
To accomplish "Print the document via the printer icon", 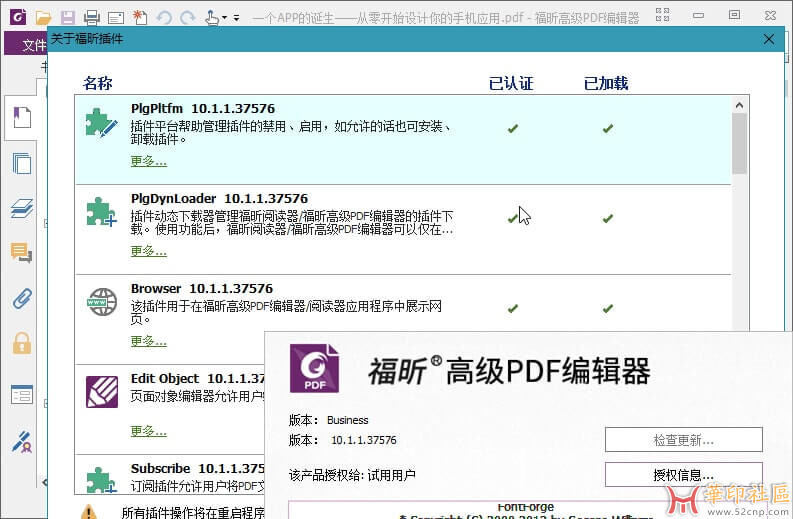I will pos(92,18).
